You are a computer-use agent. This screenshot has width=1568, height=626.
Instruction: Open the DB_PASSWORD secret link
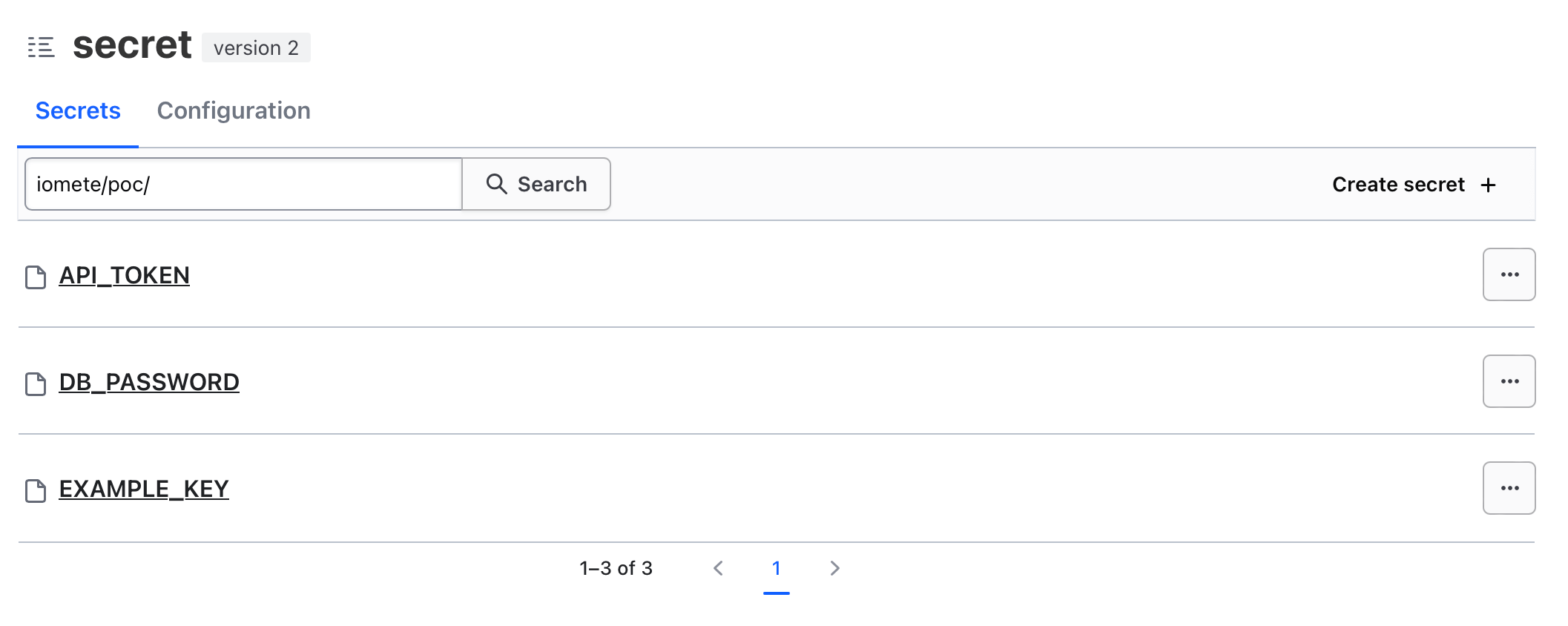click(x=149, y=382)
